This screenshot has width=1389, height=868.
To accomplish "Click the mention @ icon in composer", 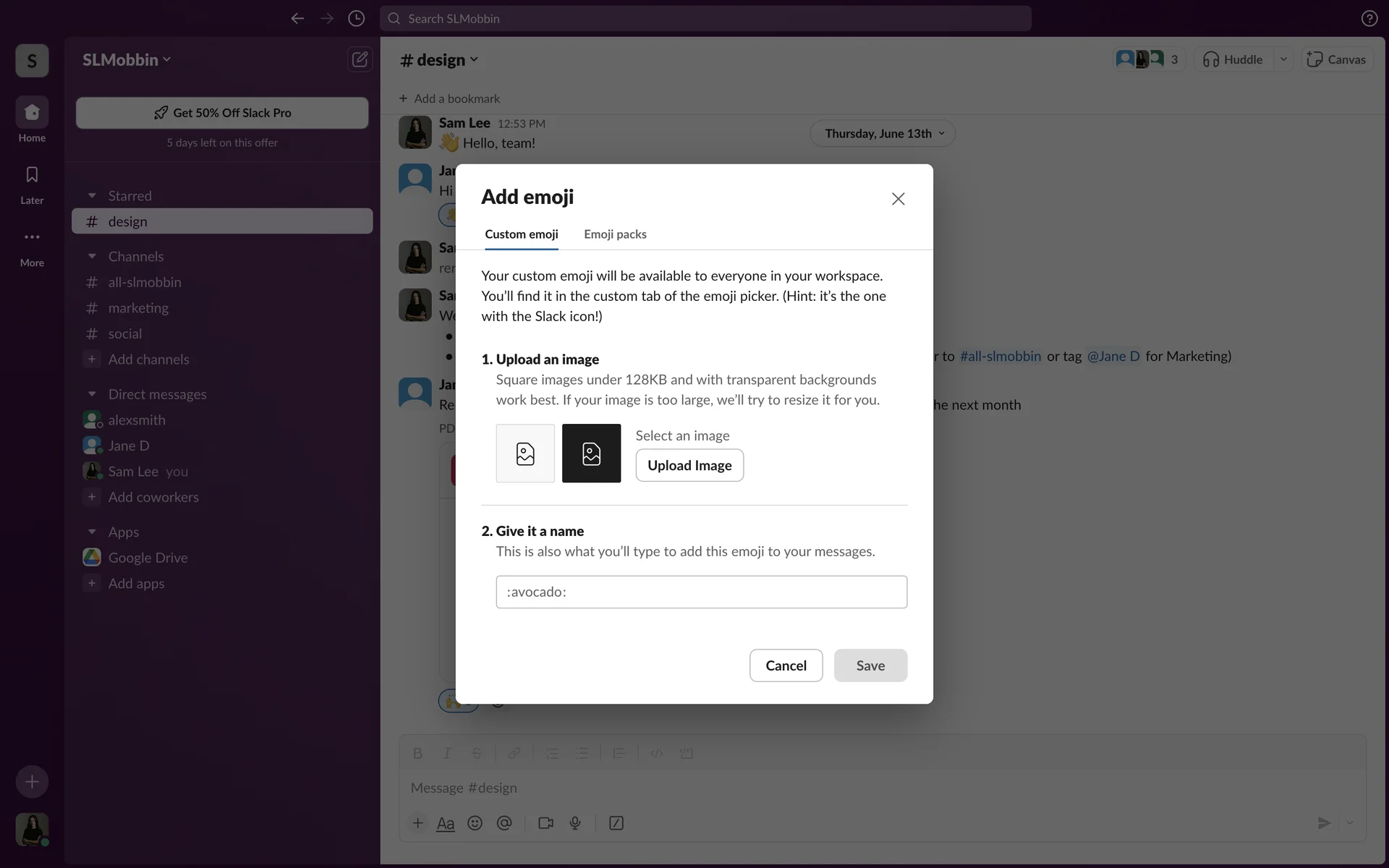I will [504, 823].
